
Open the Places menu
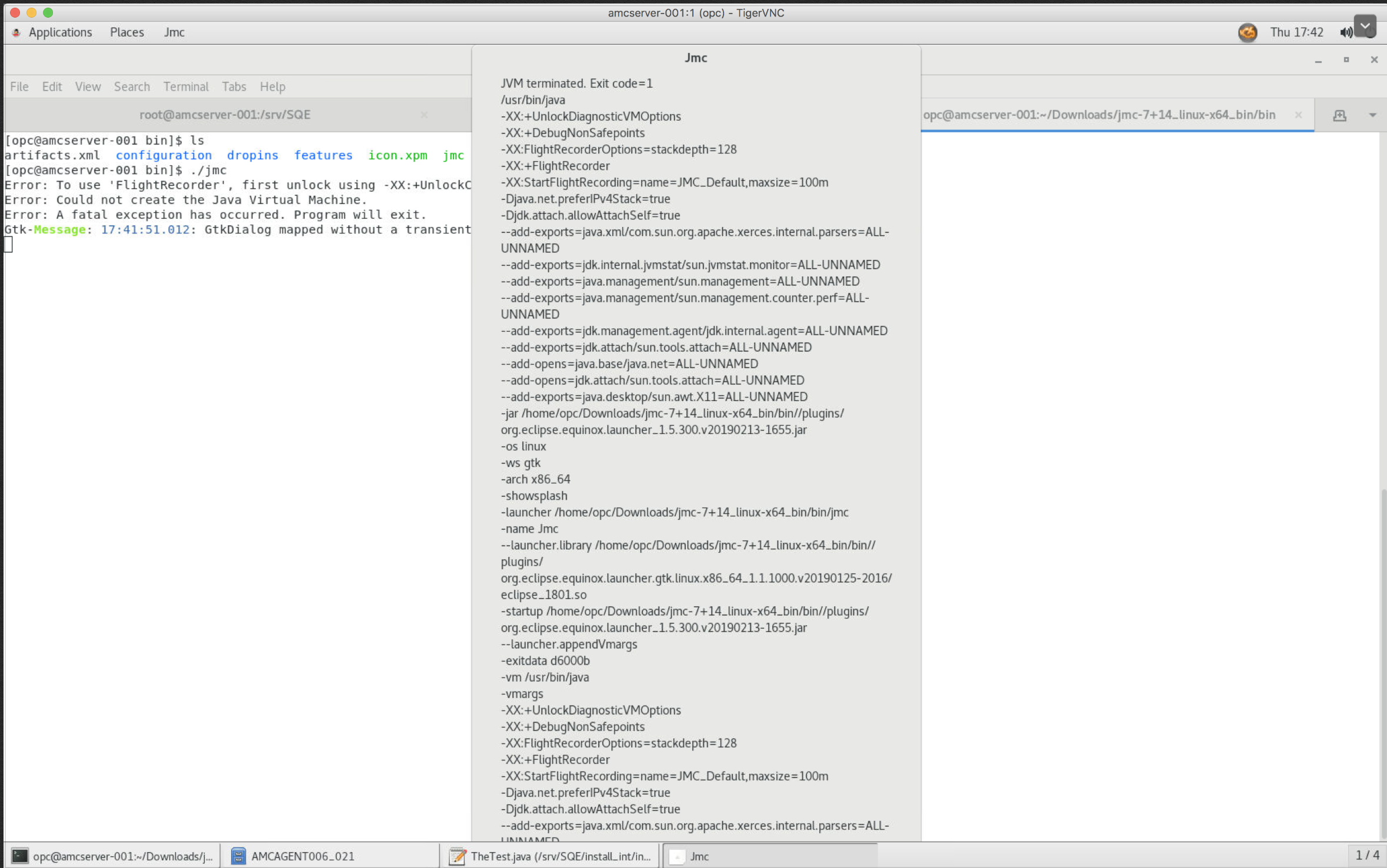coord(126,32)
